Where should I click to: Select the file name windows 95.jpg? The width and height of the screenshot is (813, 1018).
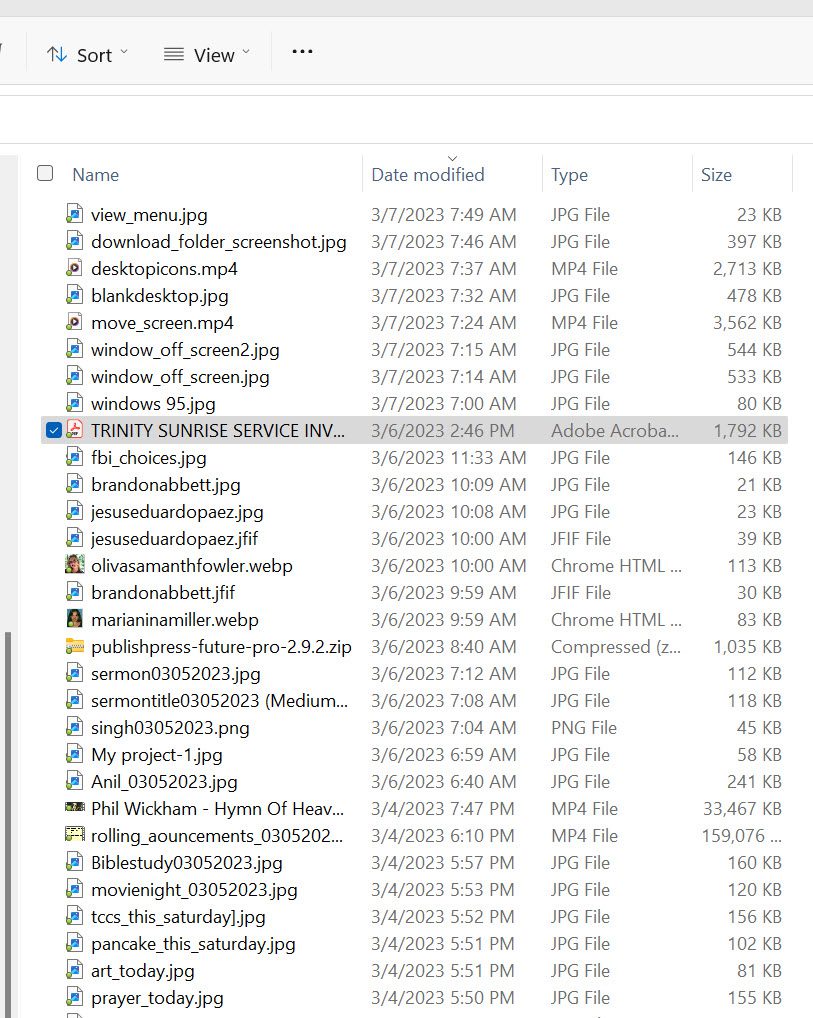pyautogui.click(x=153, y=403)
